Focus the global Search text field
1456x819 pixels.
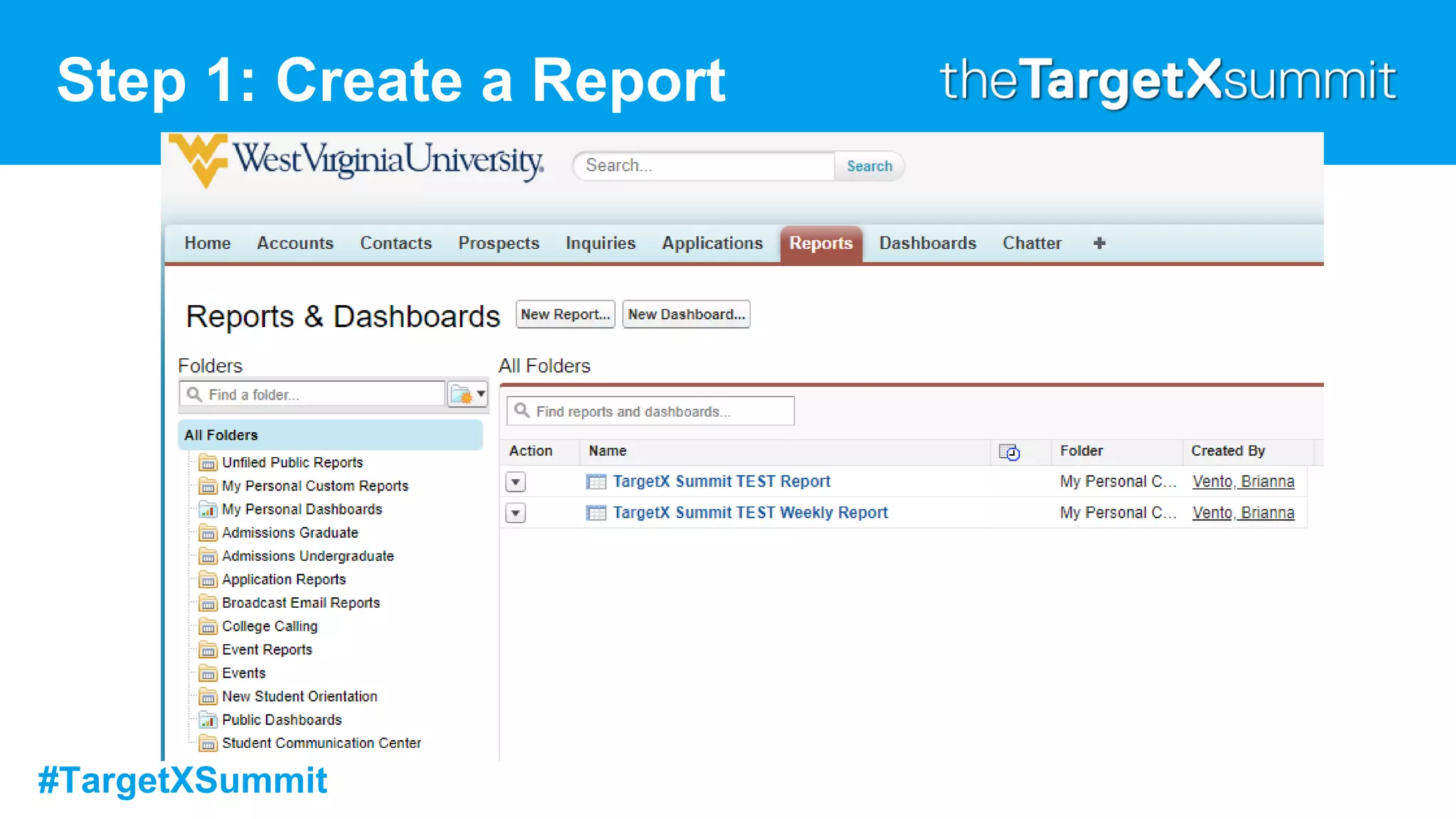704,166
